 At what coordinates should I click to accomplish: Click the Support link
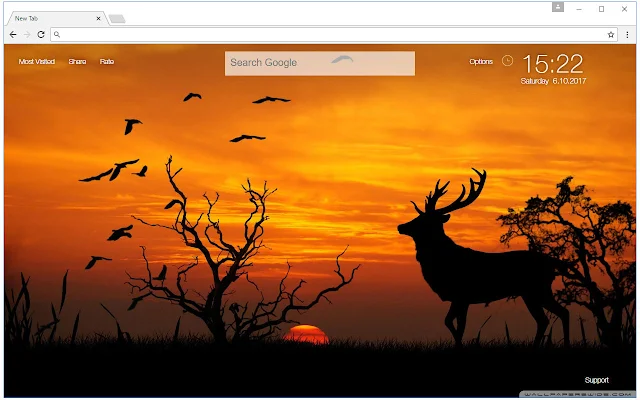pyautogui.click(x=596, y=380)
